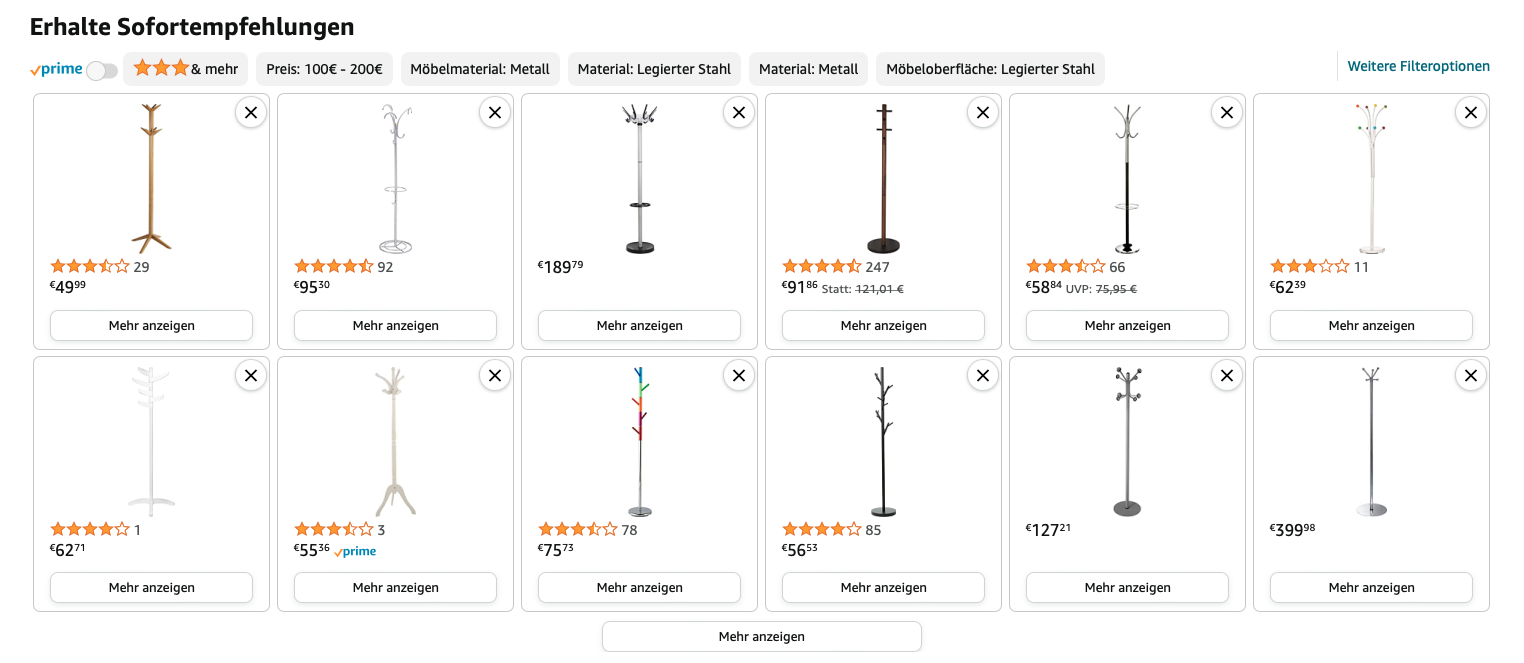Select Möbeloberfläche: Legierter Stahl filter
This screenshot has height=663, width=1524.
[990, 69]
